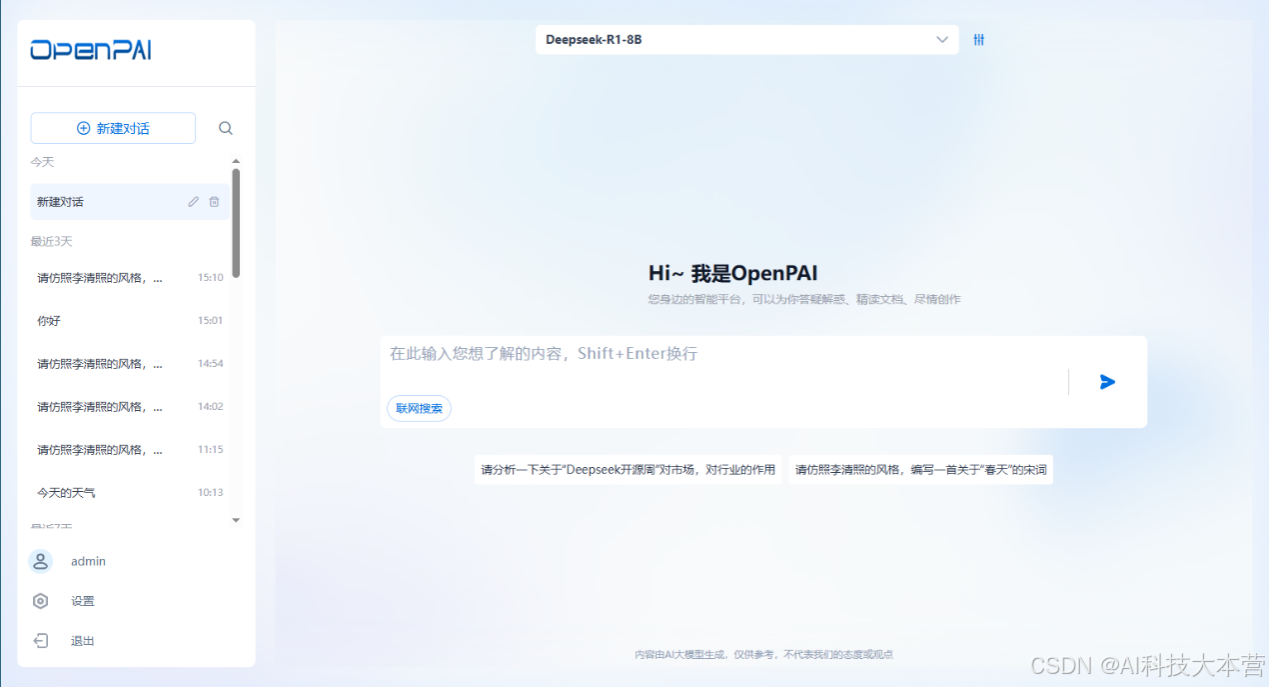Open the 你好 conversation
The height and width of the screenshot is (687, 1269).
tap(130, 321)
